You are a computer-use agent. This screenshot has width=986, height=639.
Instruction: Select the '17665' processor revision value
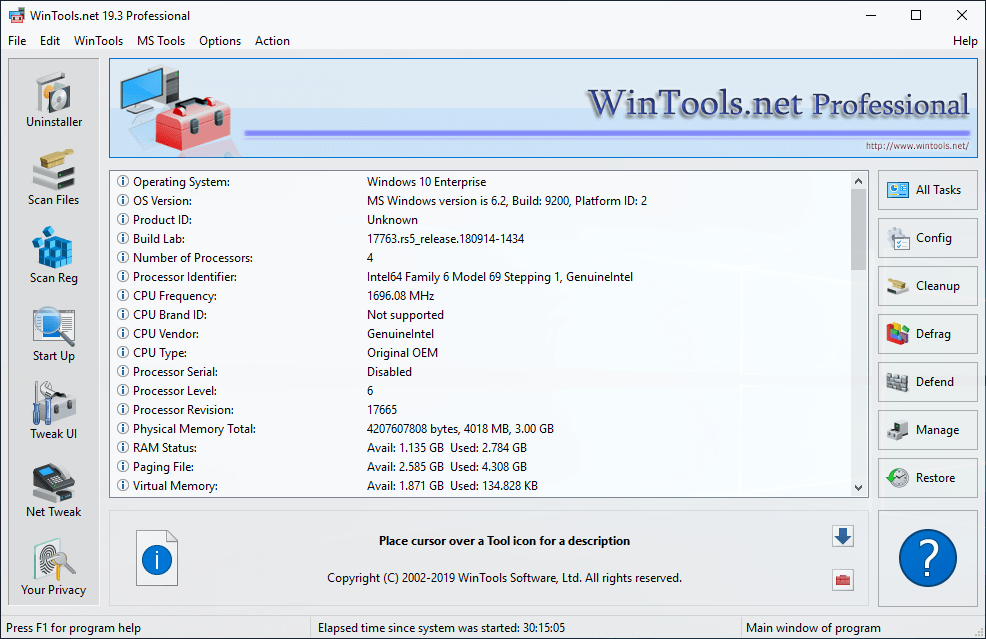(382, 409)
